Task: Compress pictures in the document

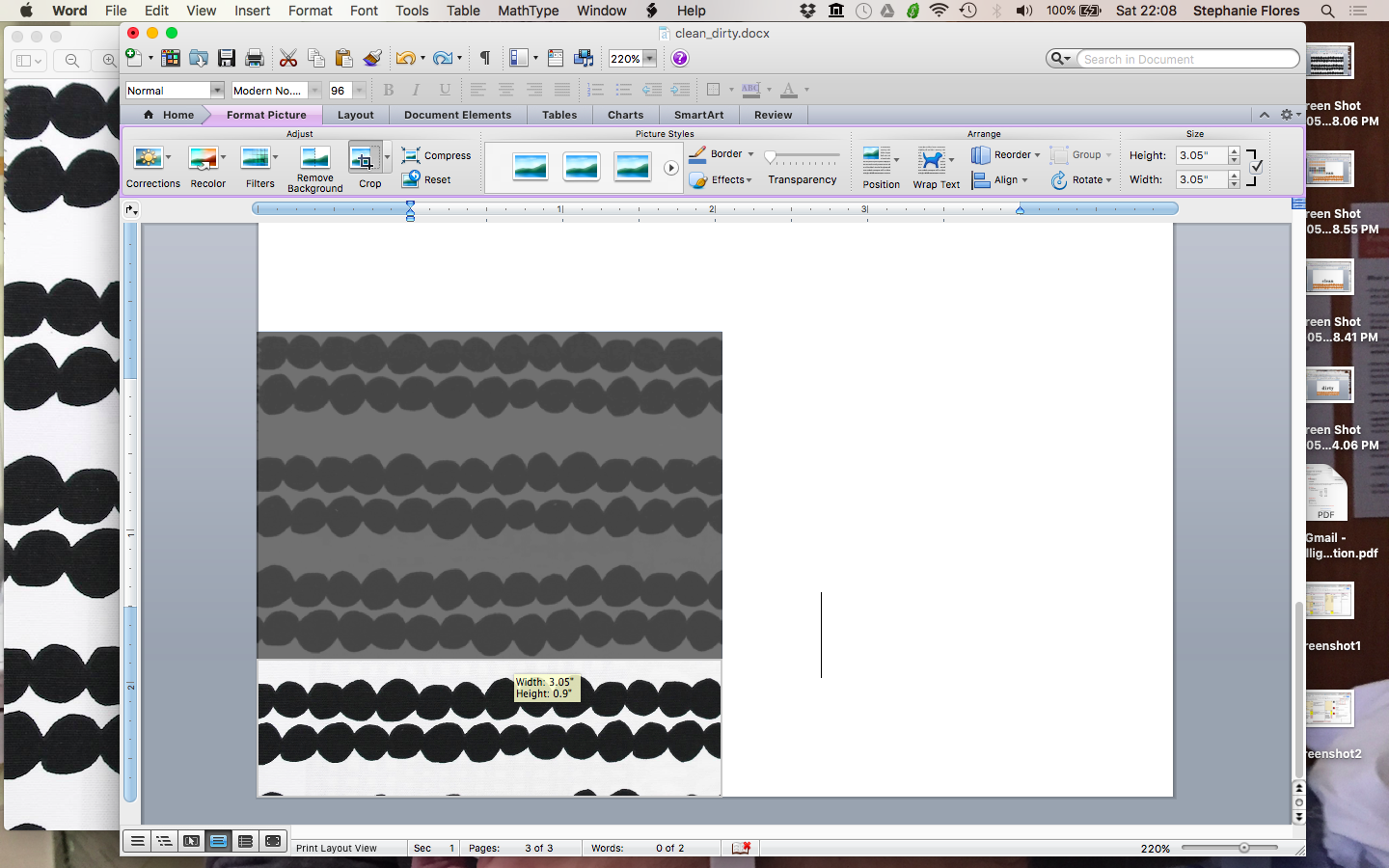Action: point(436,155)
